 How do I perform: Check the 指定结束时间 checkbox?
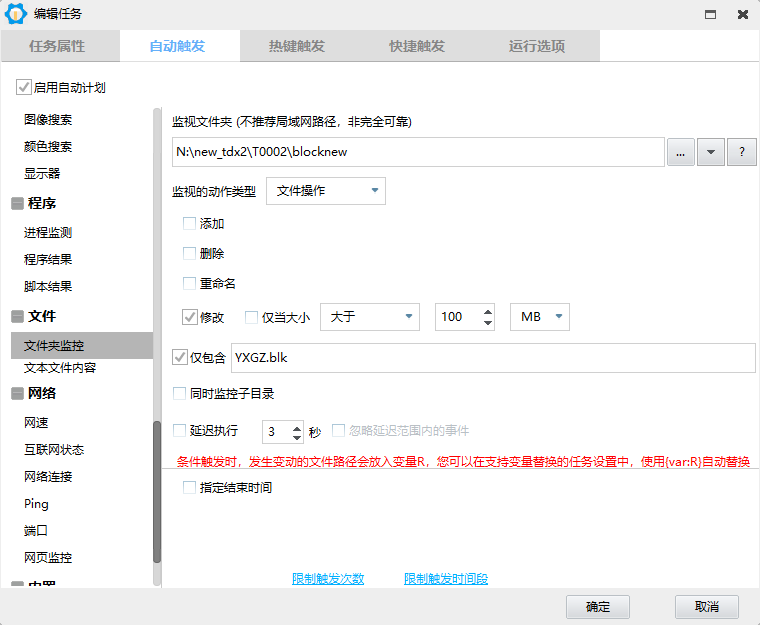[x=189, y=487]
